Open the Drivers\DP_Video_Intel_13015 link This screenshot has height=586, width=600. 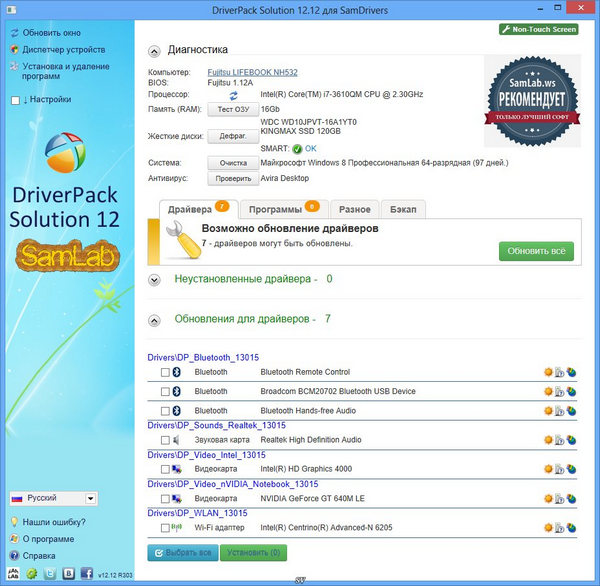[207, 455]
